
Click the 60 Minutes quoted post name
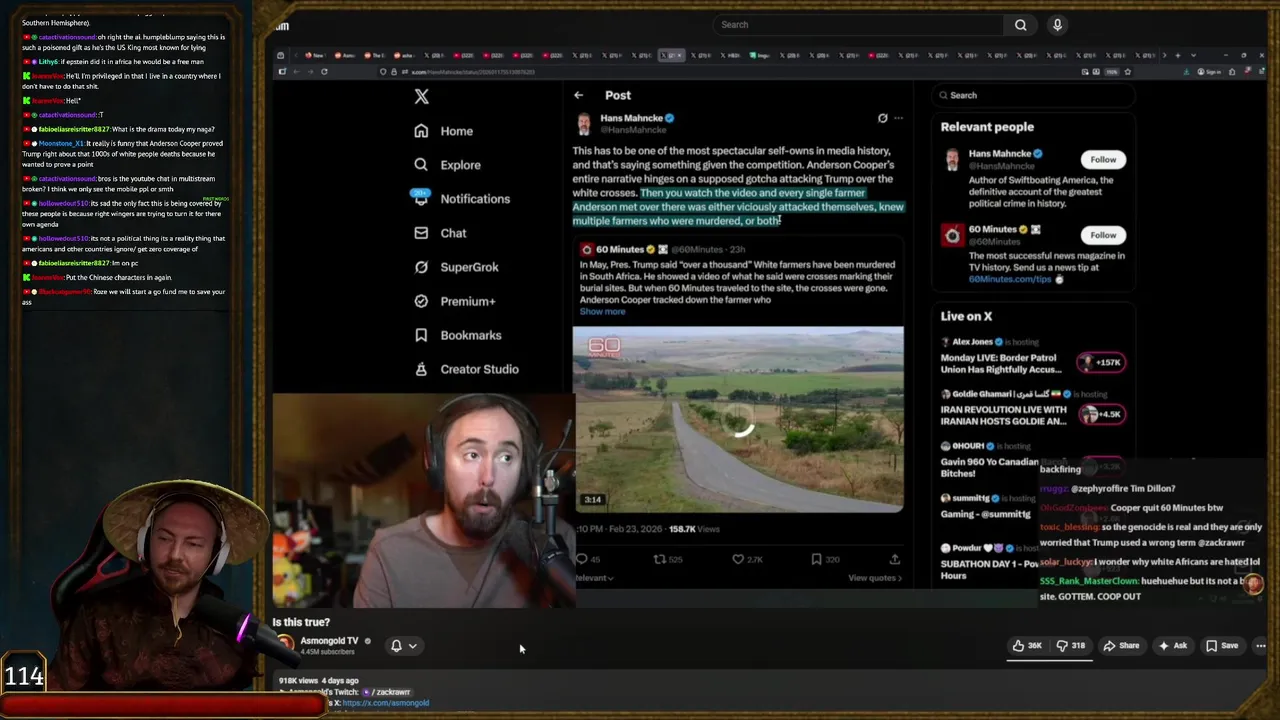click(620, 249)
